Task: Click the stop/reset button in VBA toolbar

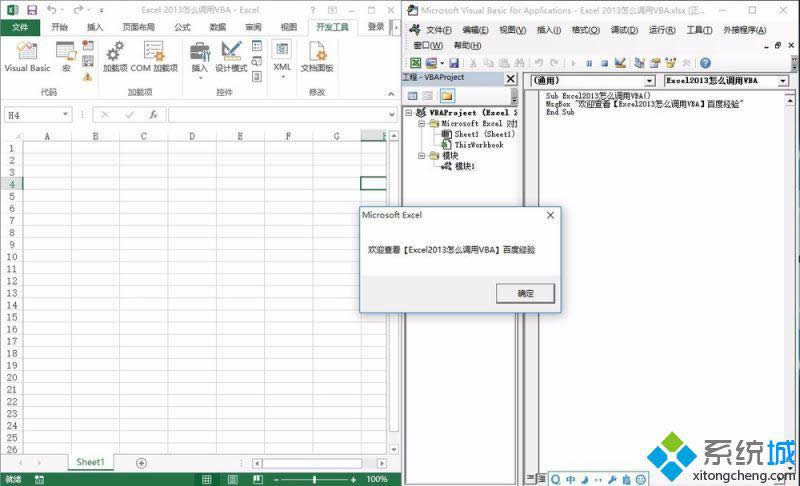Action: (x=604, y=63)
